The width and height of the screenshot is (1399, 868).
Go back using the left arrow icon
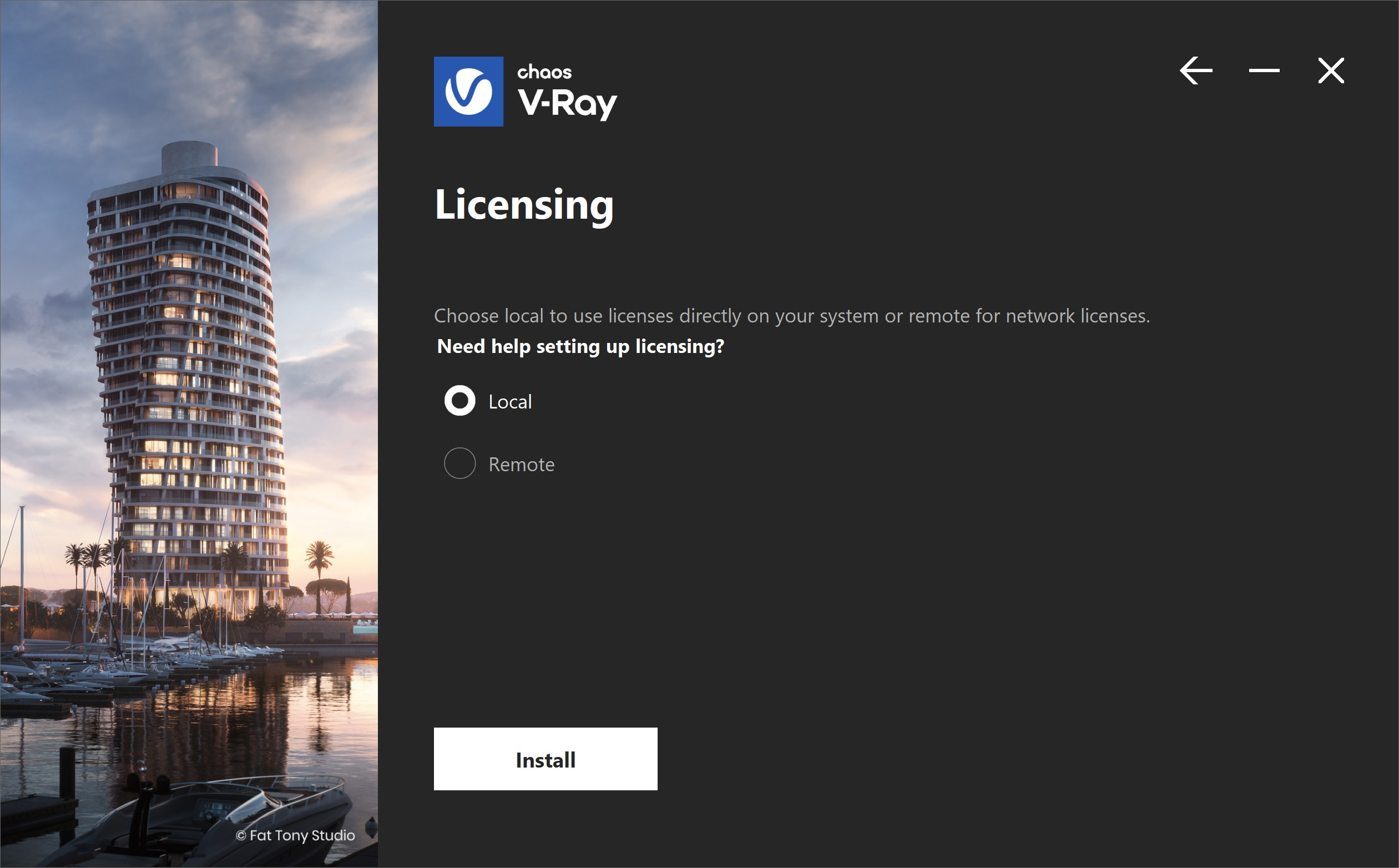(1196, 70)
